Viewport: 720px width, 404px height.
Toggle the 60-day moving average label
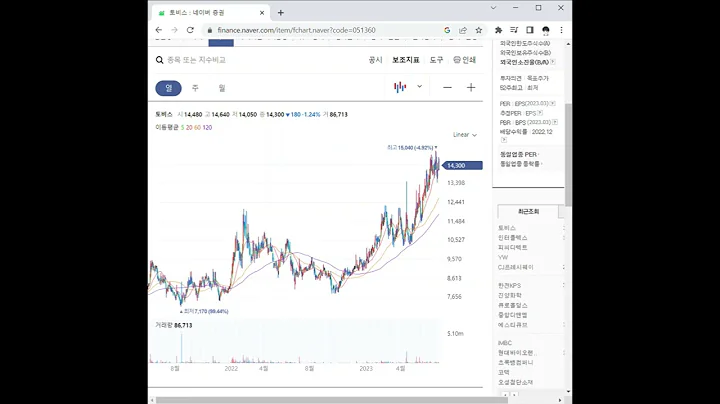(197, 128)
